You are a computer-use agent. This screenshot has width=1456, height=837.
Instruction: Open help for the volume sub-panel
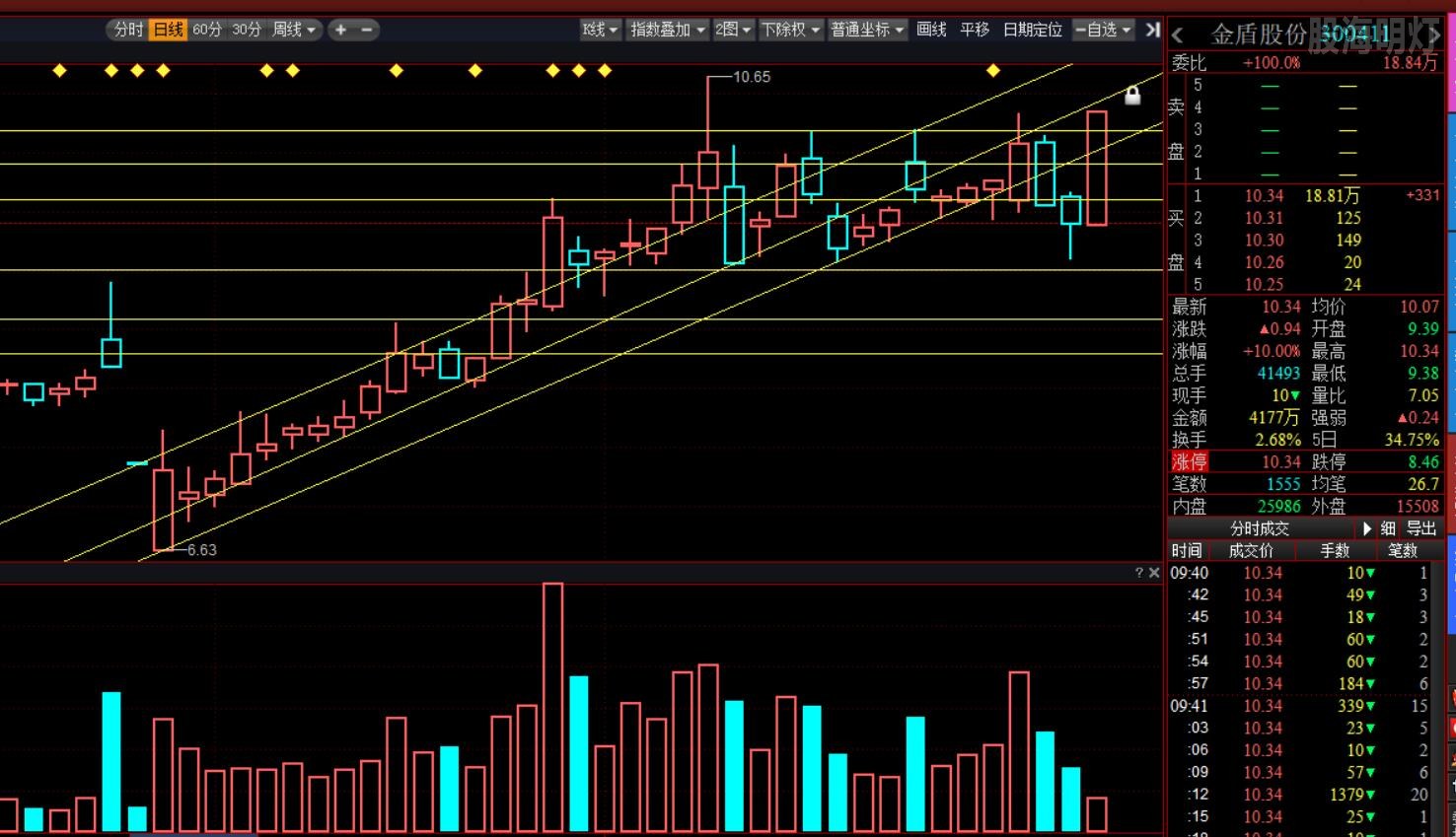1139,573
